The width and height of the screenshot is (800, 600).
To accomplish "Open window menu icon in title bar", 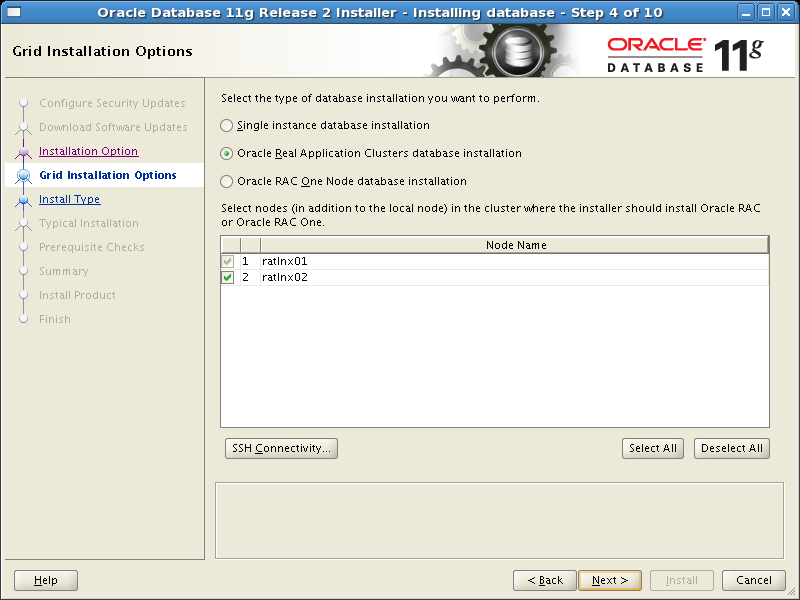I will point(14,12).
